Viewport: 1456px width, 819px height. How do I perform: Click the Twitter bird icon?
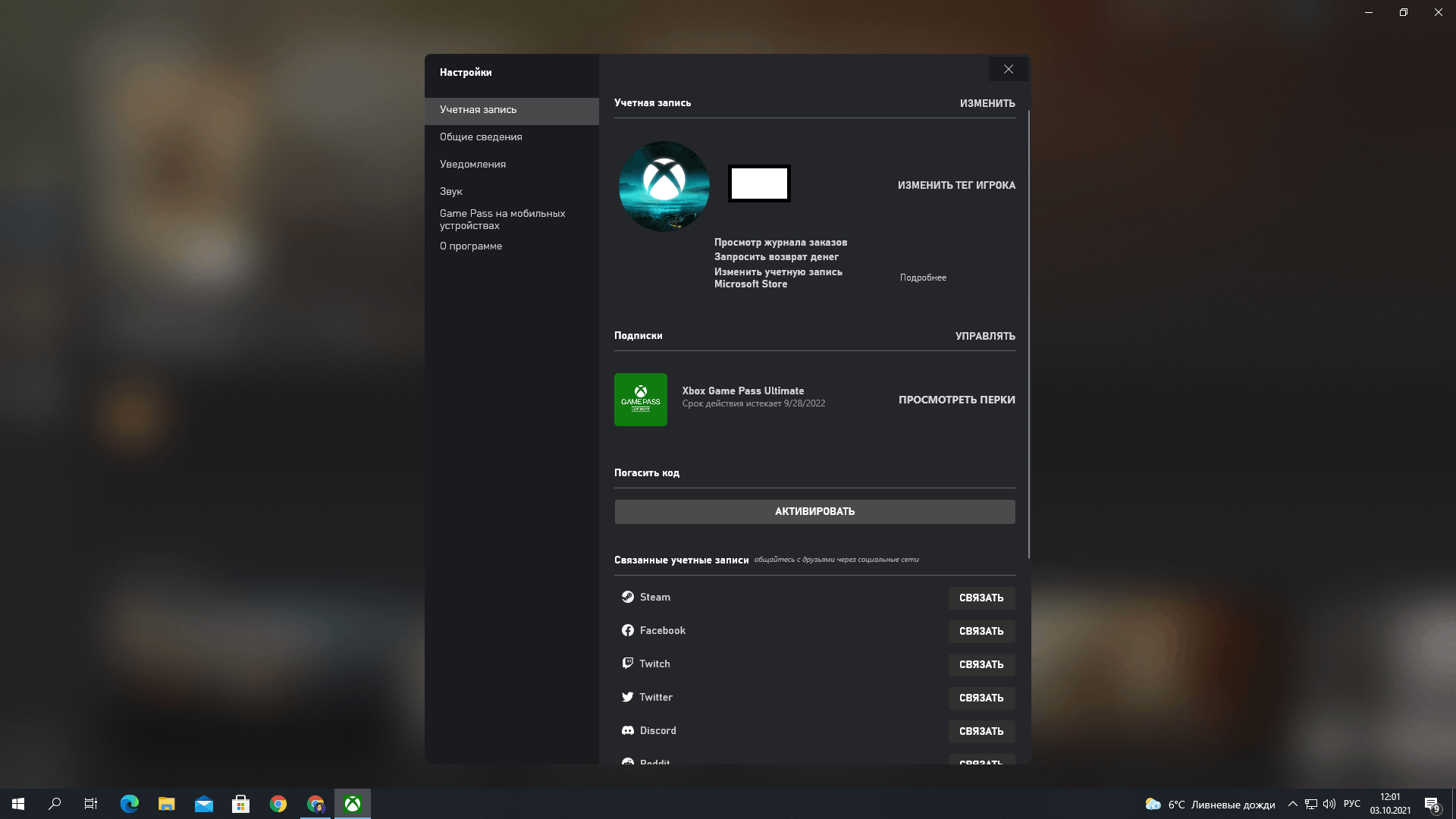628,697
